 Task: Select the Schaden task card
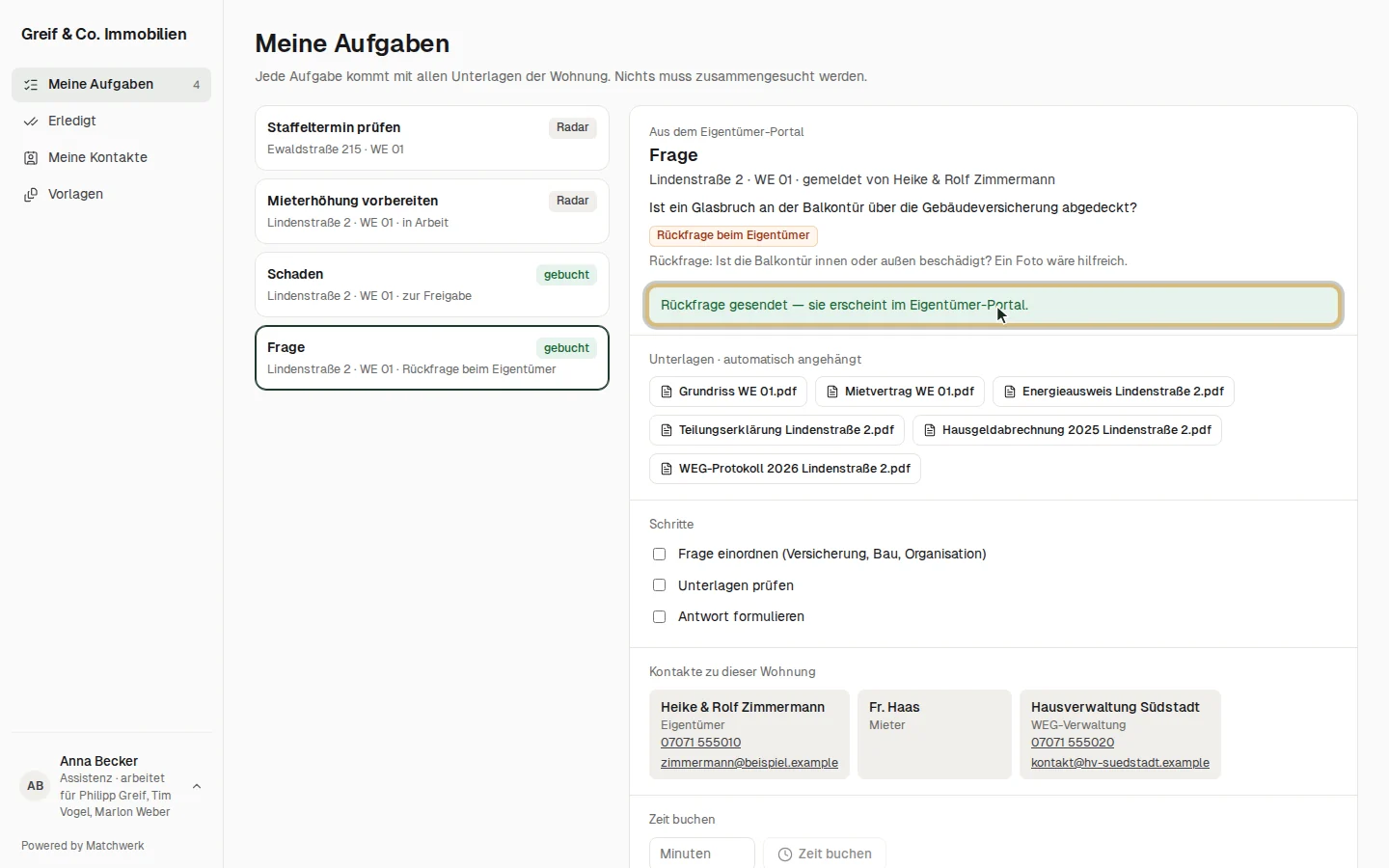coord(432,285)
